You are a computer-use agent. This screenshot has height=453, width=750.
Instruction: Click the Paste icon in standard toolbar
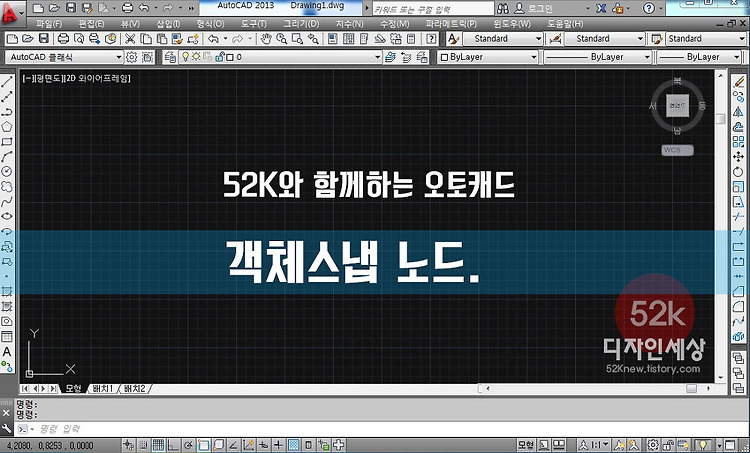click(162, 39)
